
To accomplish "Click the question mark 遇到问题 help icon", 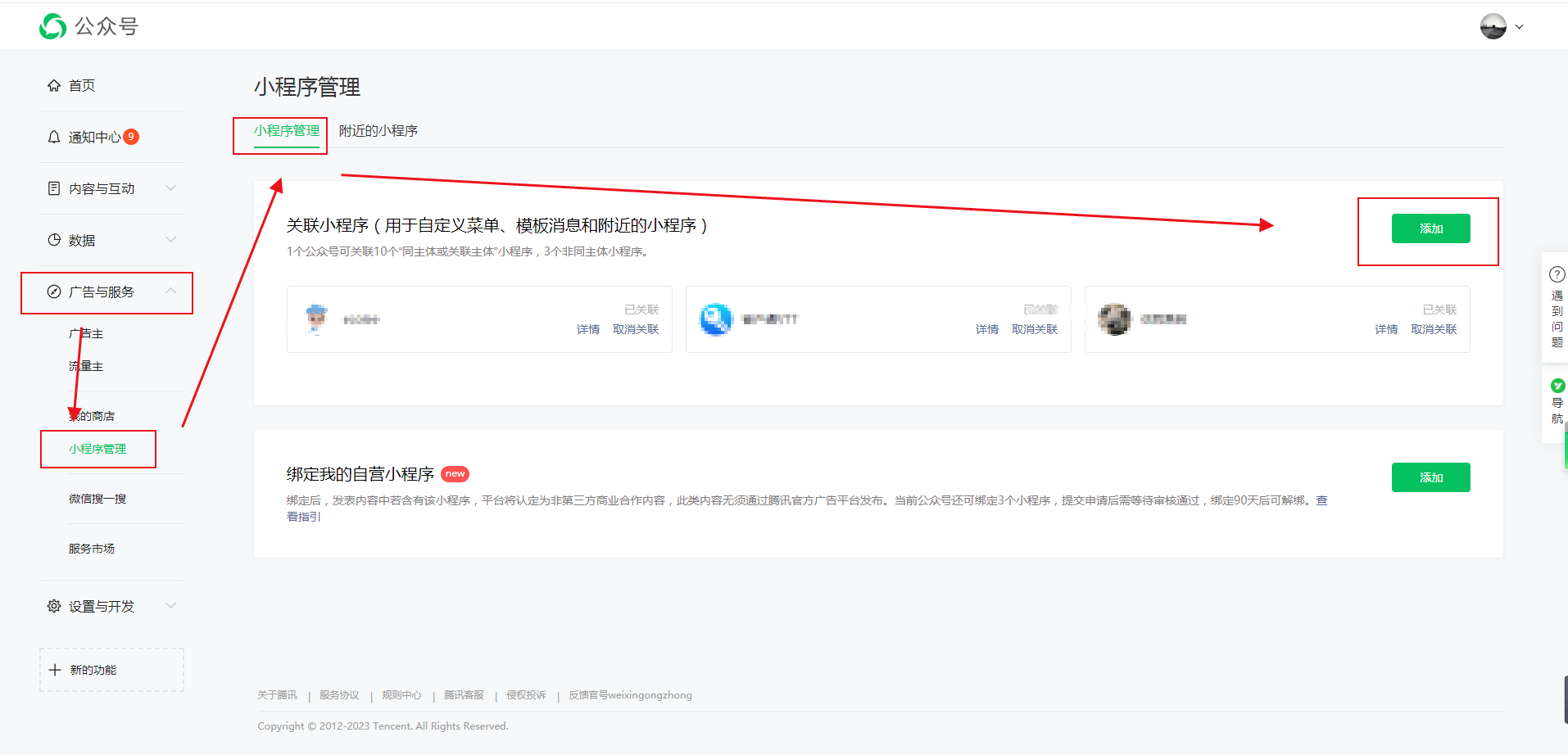I will coord(1557,274).
